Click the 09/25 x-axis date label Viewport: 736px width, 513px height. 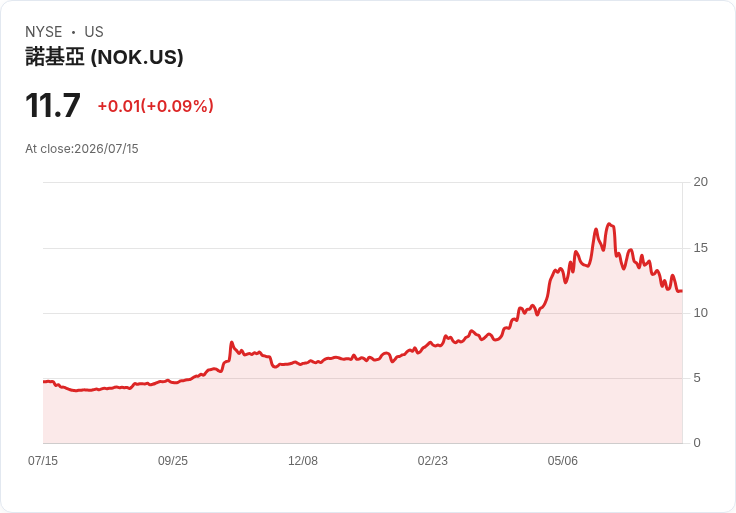pyautogui.click(x=173, y=461)
